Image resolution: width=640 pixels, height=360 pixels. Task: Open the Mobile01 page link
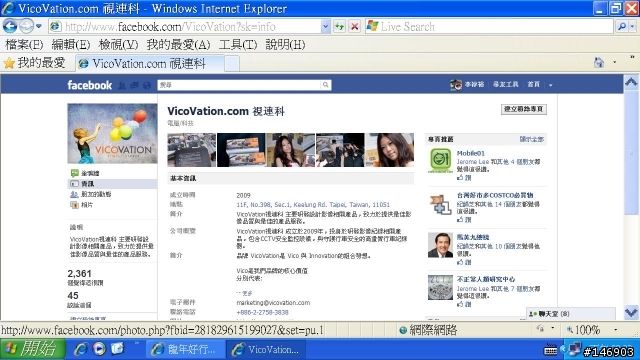[x=471, y=153]
